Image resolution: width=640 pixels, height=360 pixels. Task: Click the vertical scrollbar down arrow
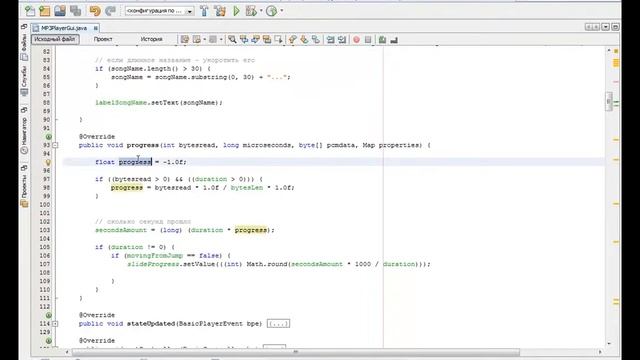pos(609,344)
